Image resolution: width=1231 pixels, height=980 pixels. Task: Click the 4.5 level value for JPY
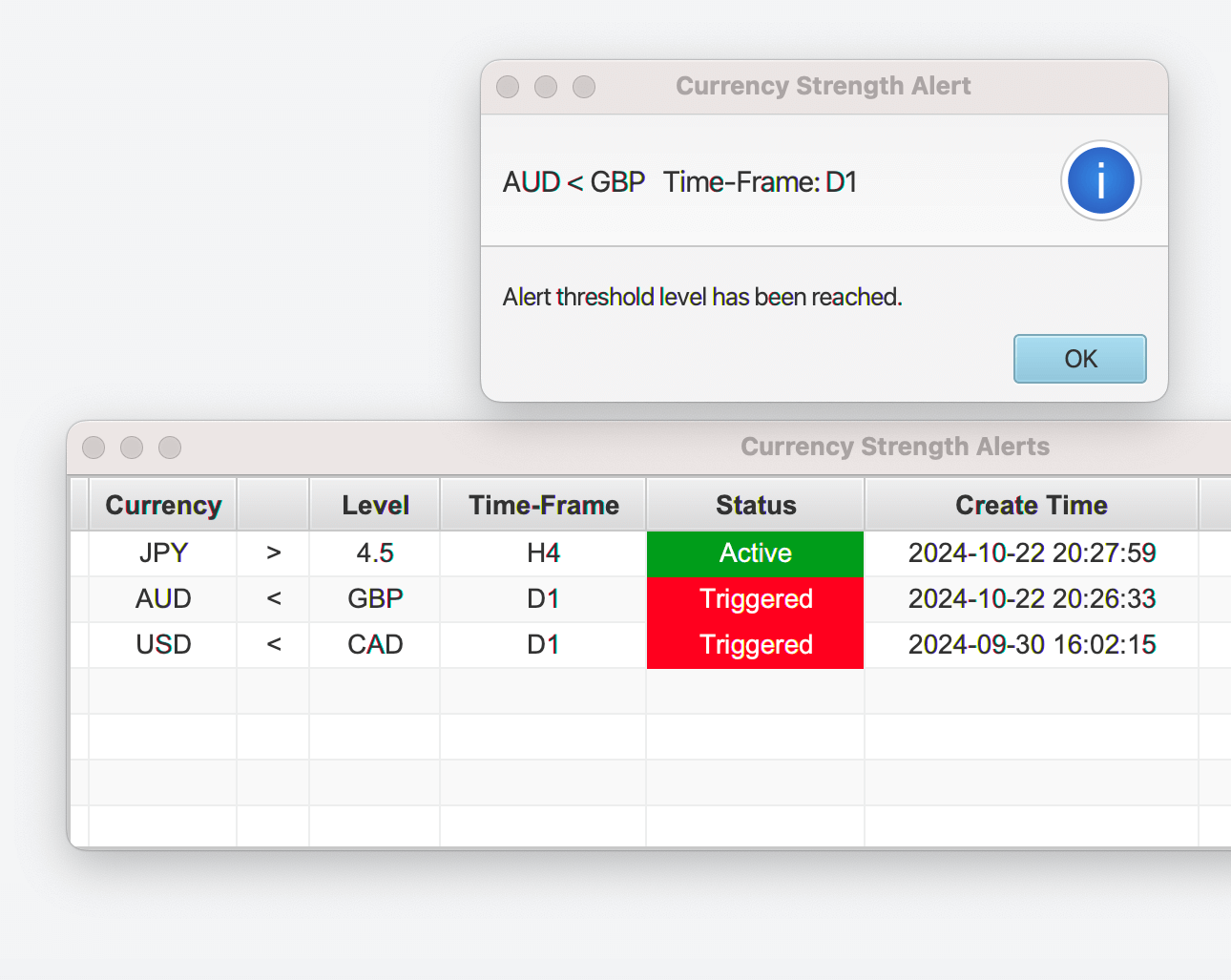[374, 553]
